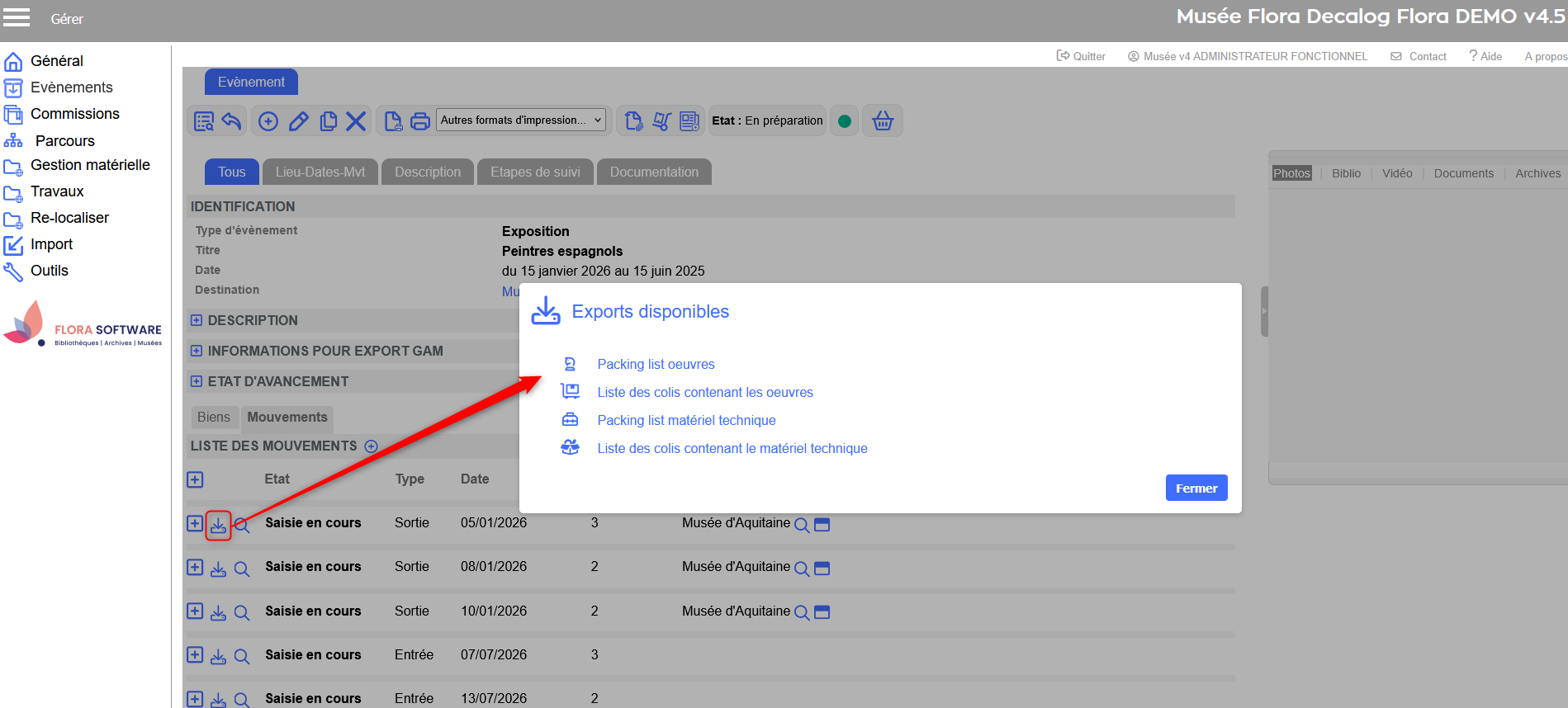Click the Fermer button
Image resolution: width=1568 pixels, height=708 pixels.
point(1196,488)
